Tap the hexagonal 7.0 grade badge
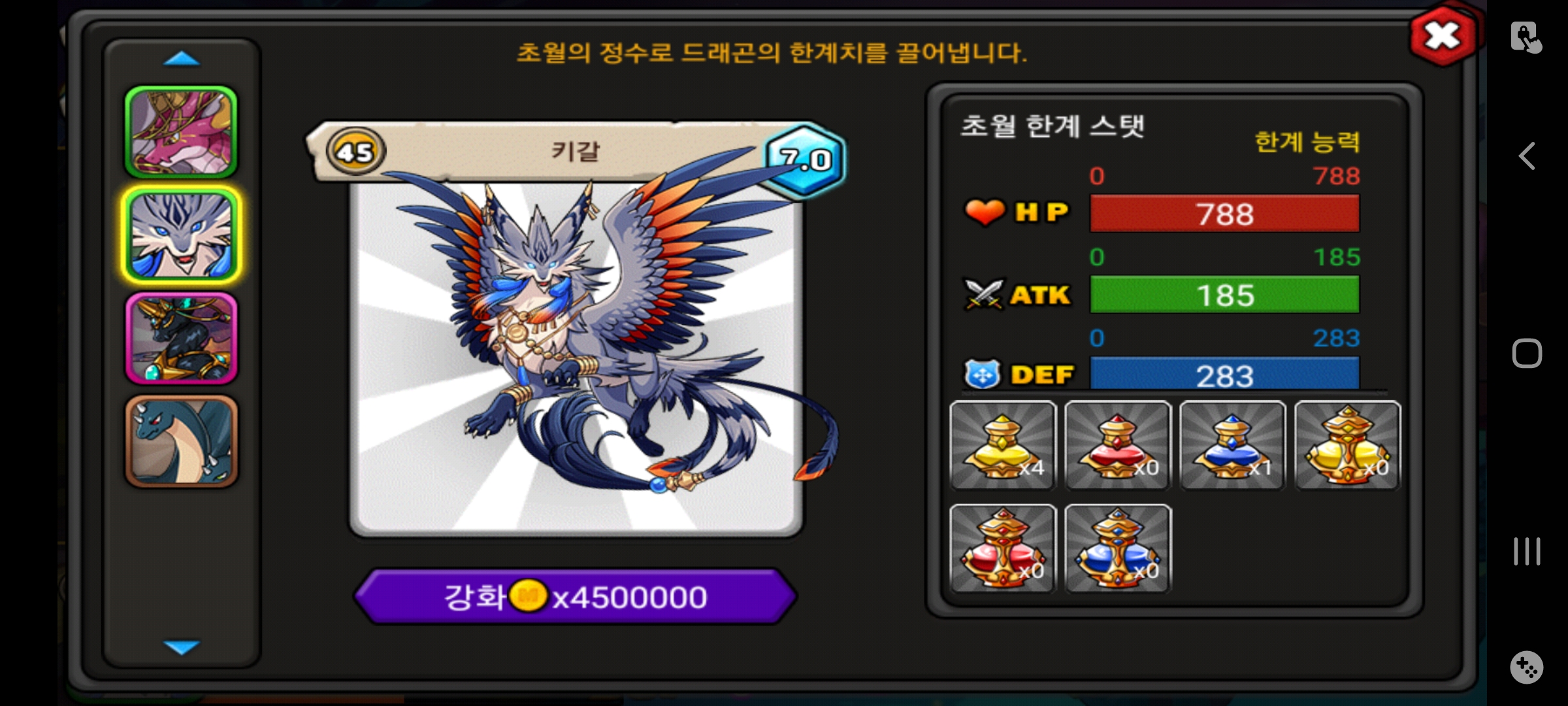The image size is (1568, 706). (806, 159)
